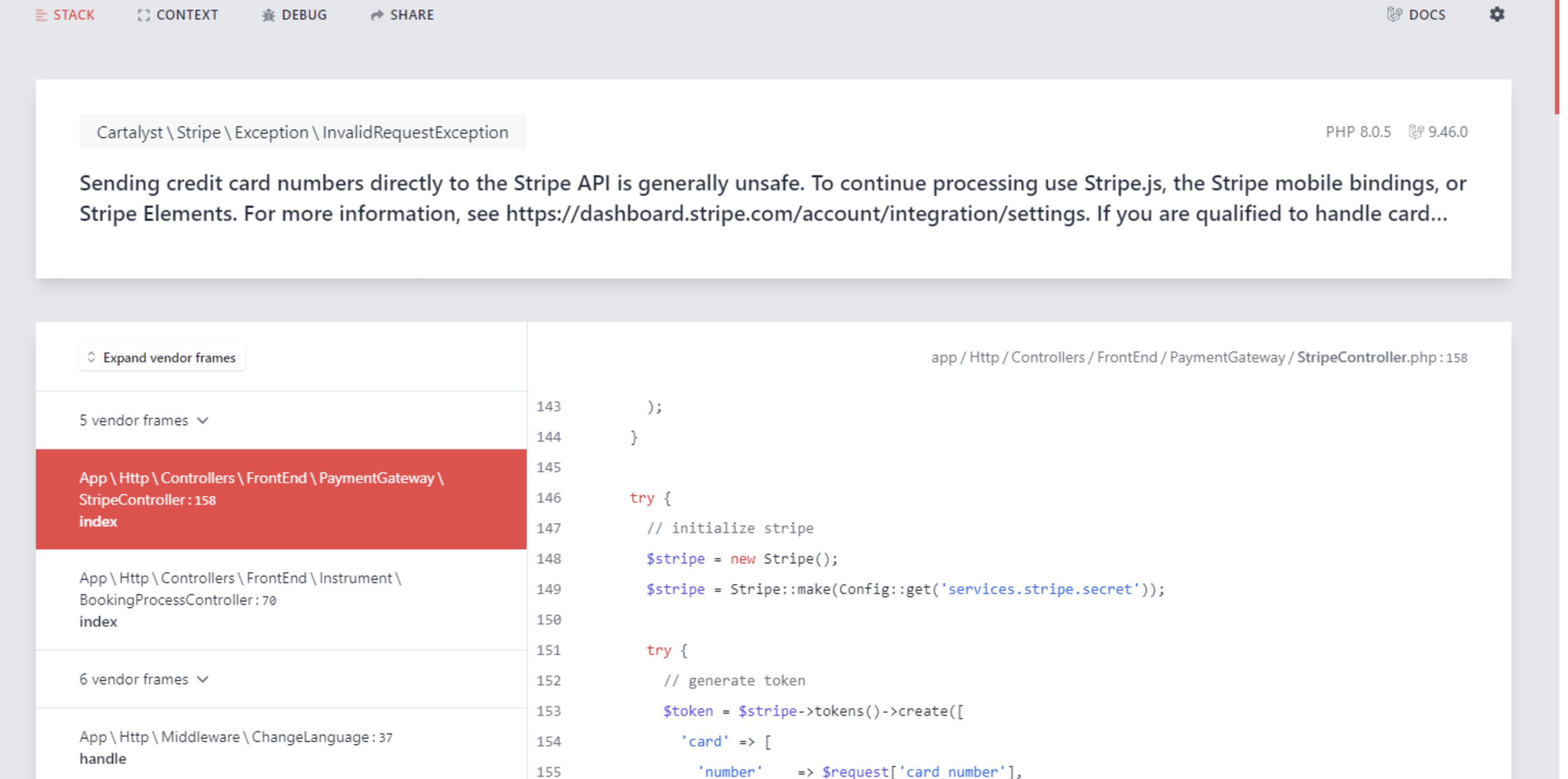Click the up-down arrows on Expand vendor frames

click(x=91, y=357)
